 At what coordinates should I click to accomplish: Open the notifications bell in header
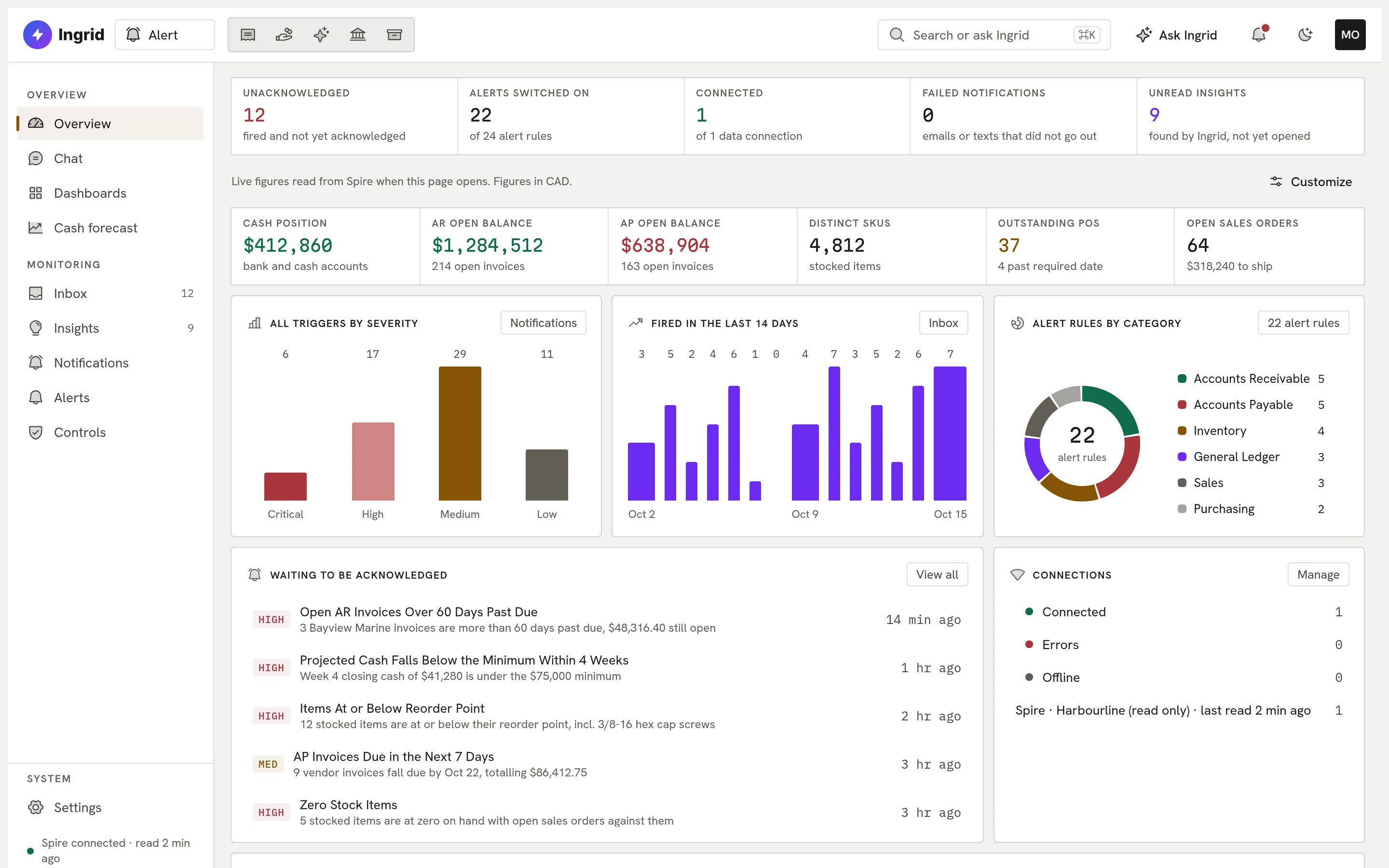pos(1259,35)
